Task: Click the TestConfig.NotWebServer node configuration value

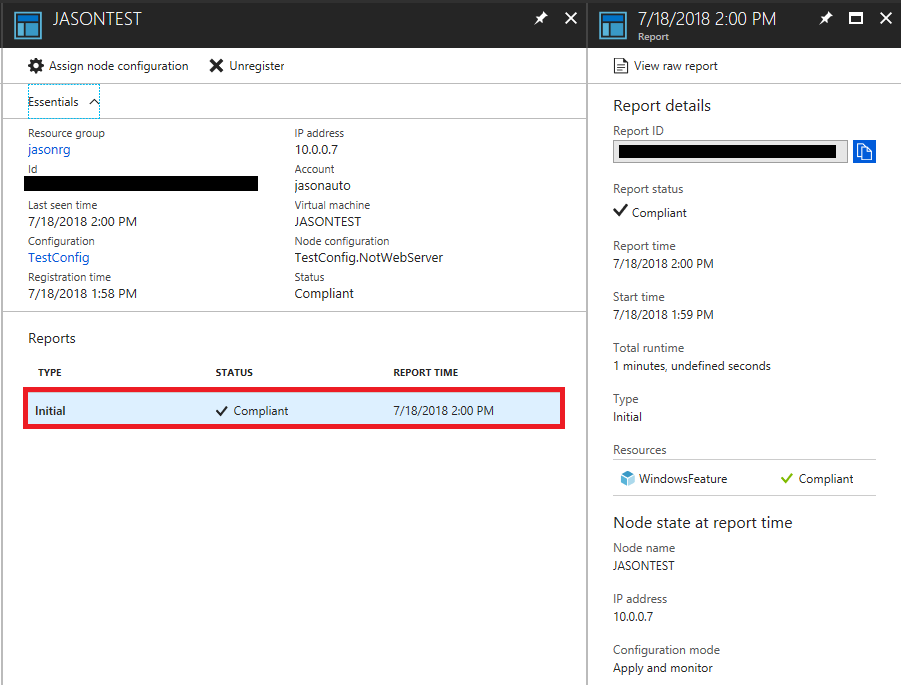Action: [x=369, y=257]
